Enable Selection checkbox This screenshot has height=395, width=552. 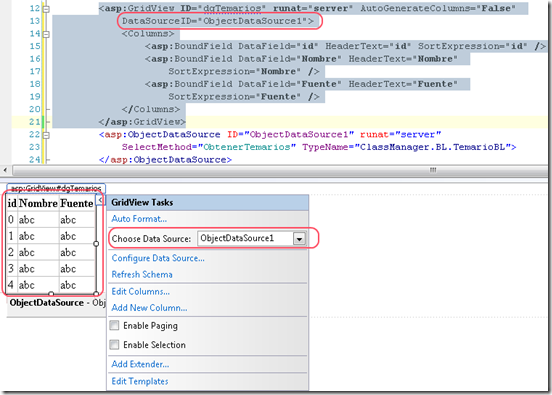coord(114,344)
